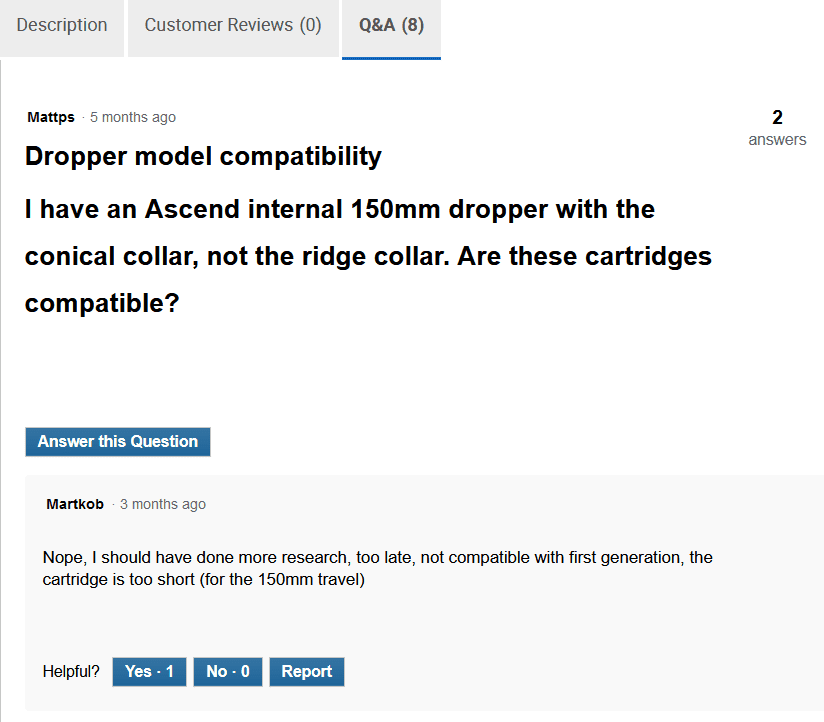Open the Description tab
Image resolution: width=824 pixels, height=722 pixels.
(62, 26)
